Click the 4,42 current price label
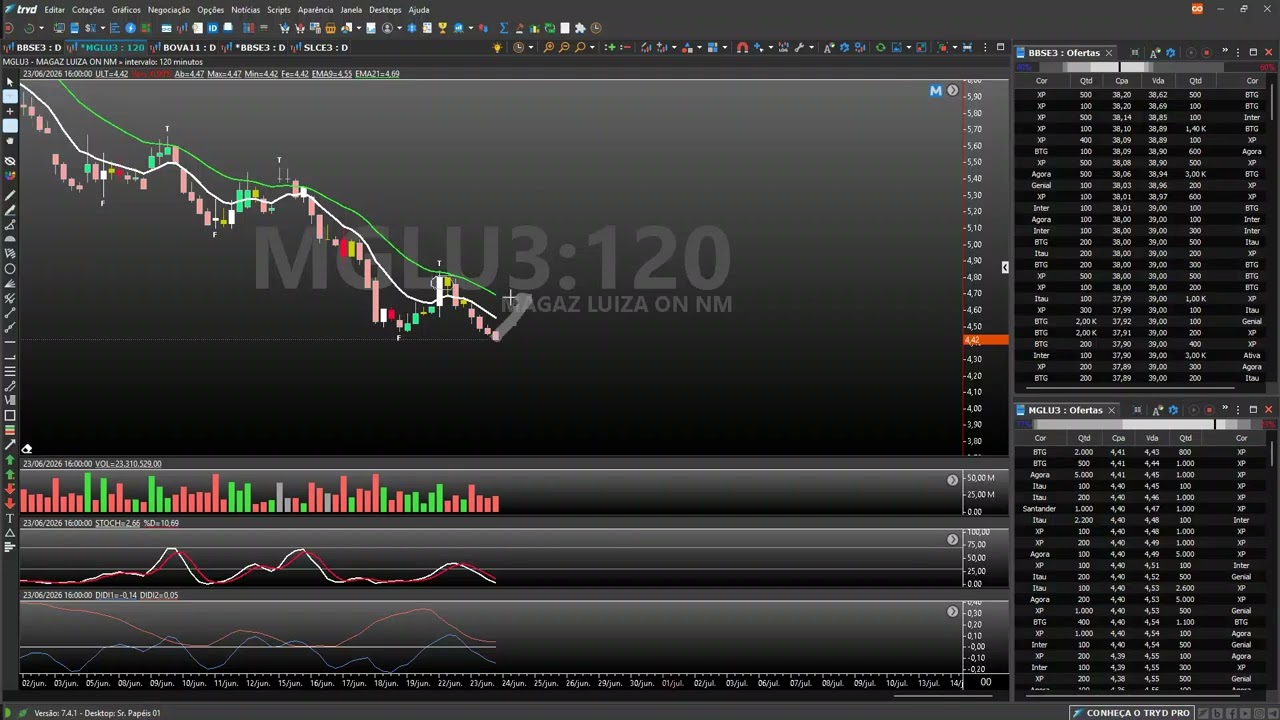 click(985, 340)
